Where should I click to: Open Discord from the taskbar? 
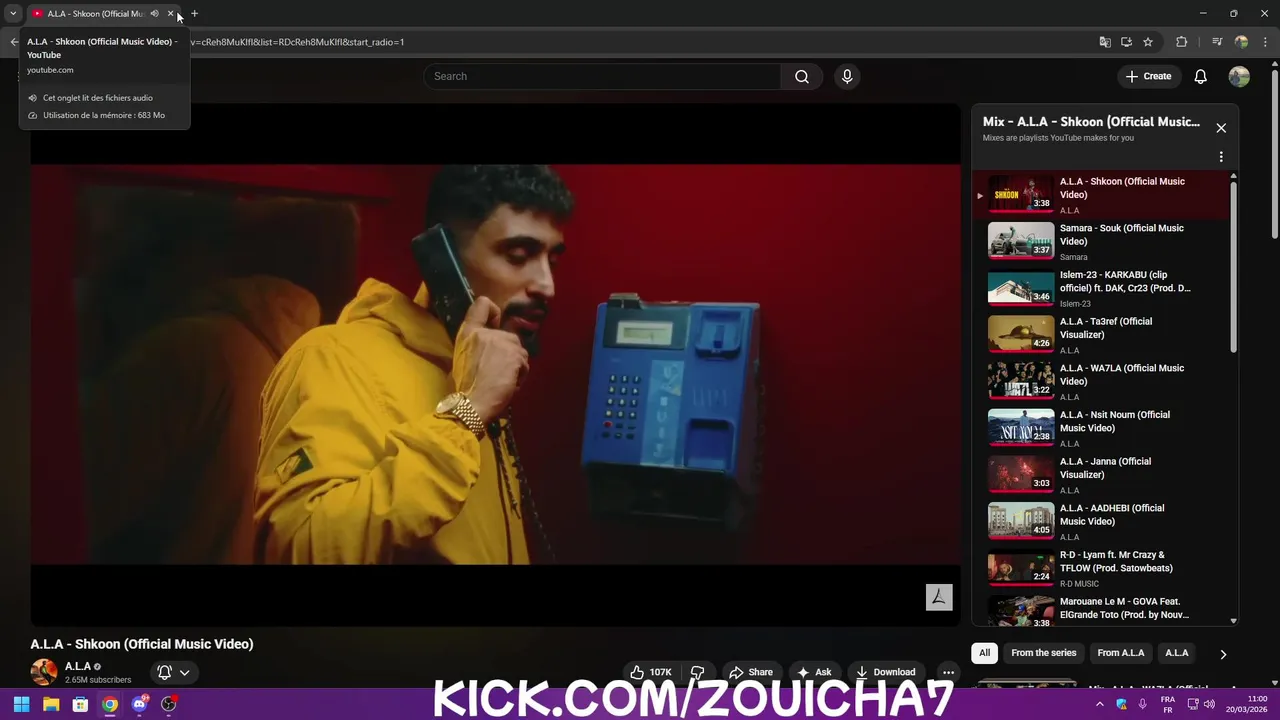139,704
